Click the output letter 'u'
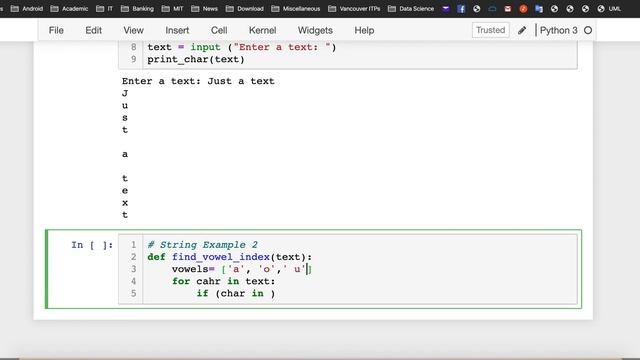Screen dimensions: 640x360 125,106
